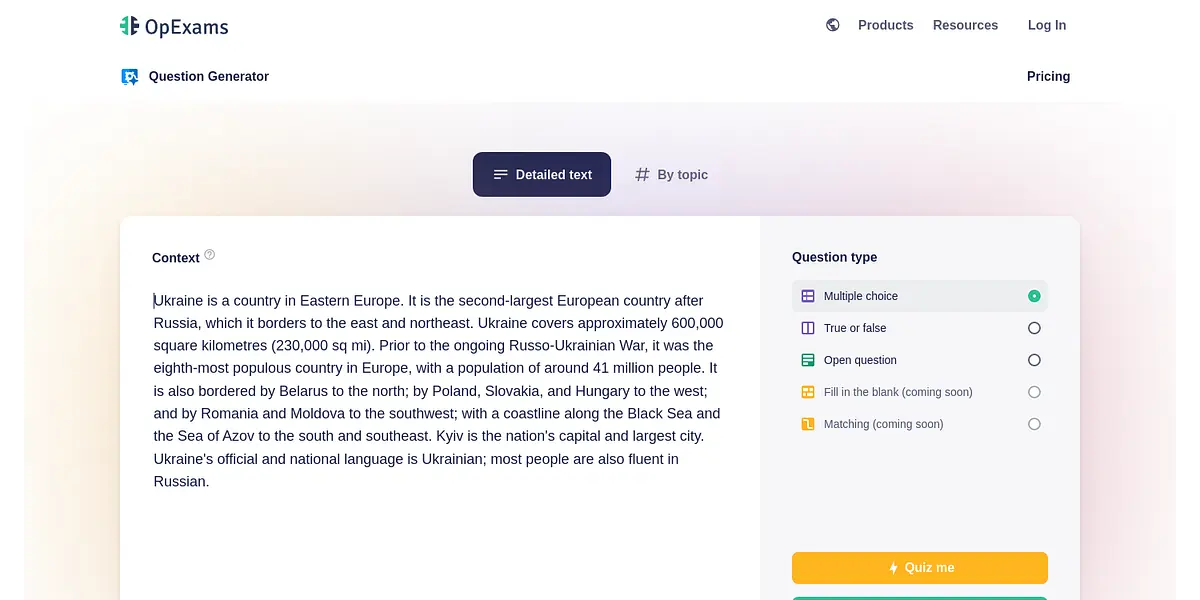Select the True or false radio button
The width and height of the screenshot is (1200, 600).
(1034, 328)
